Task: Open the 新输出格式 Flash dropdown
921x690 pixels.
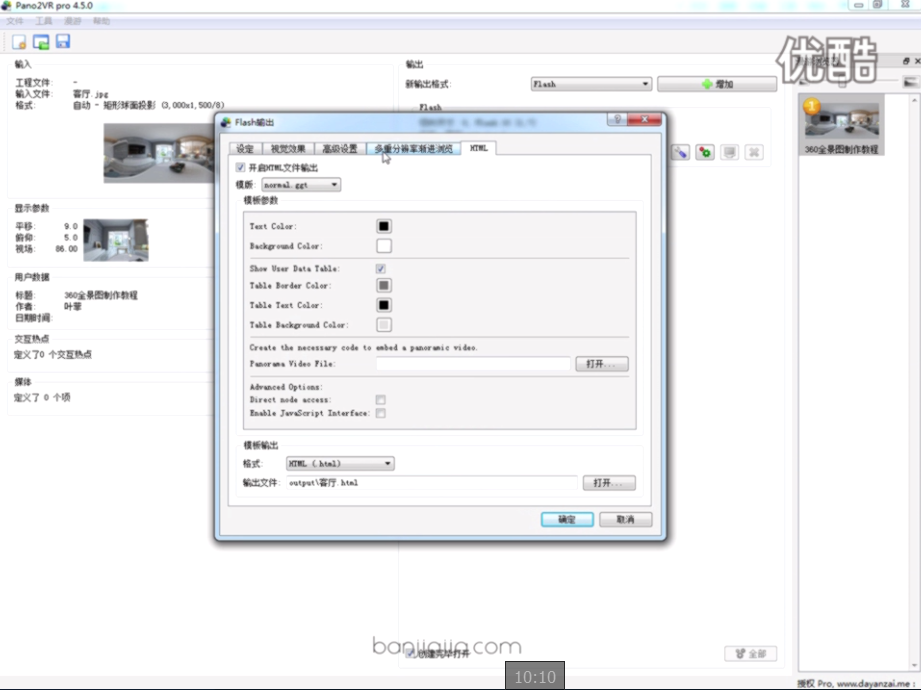Action: point(591,84)
